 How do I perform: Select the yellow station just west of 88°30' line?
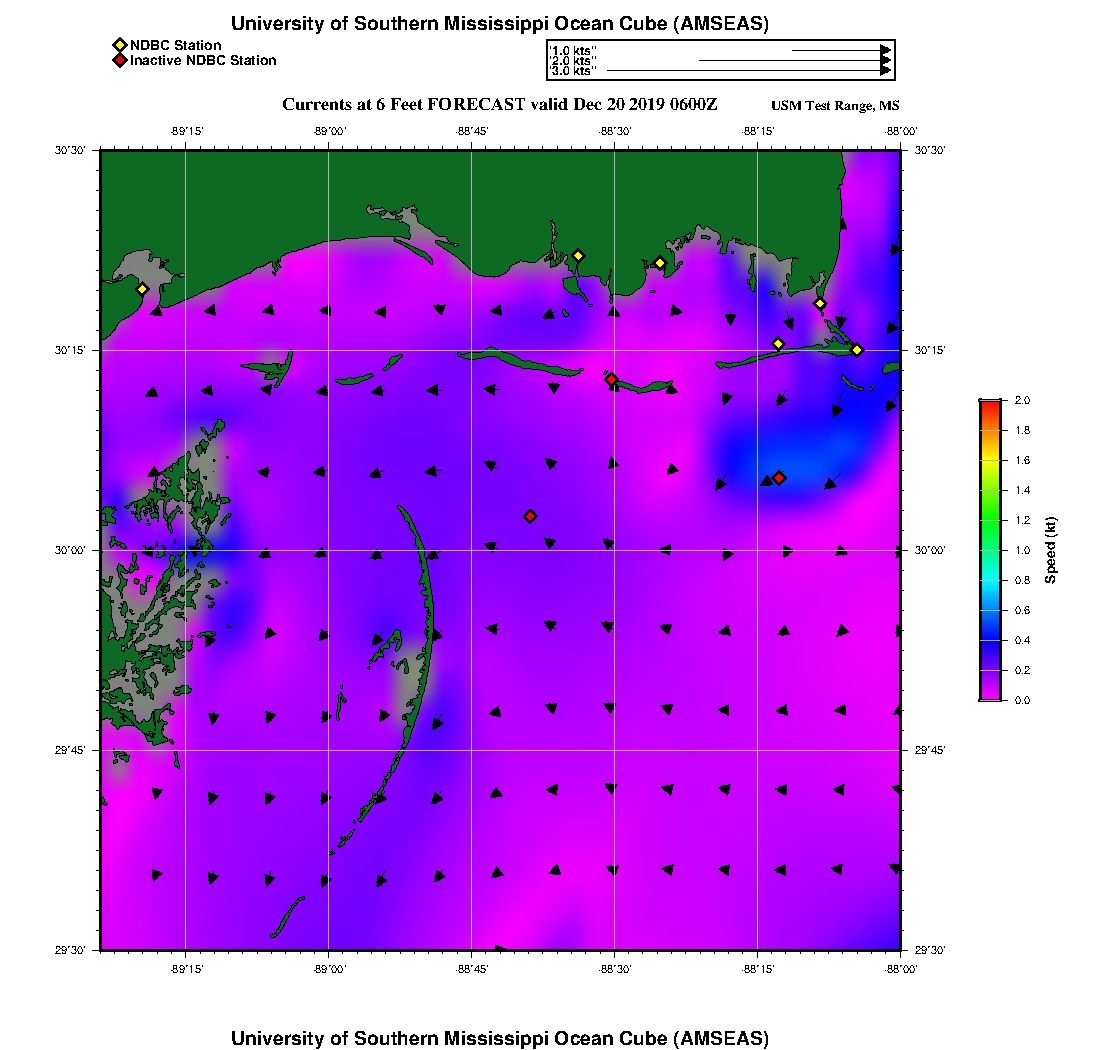pyautogui.click(x=577, y=256)
